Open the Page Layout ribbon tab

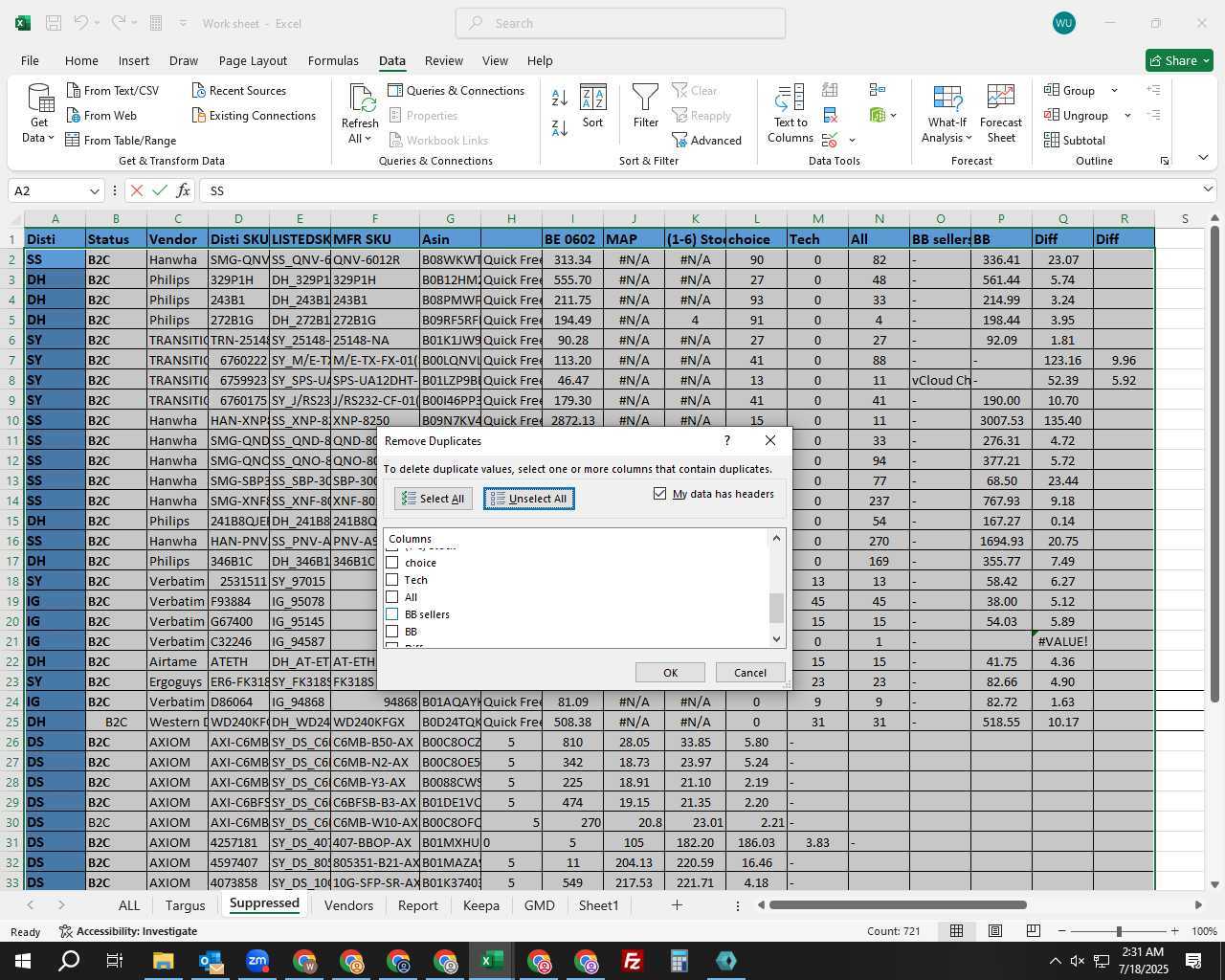[x=253, y=60]
